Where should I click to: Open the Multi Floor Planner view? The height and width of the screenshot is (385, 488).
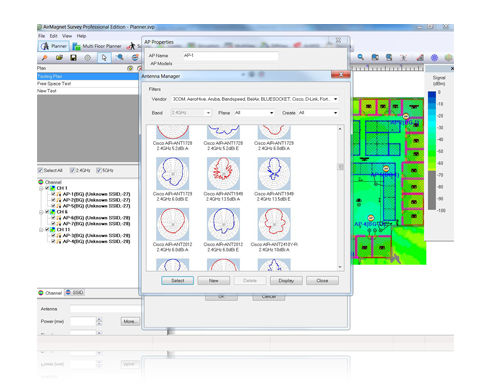[97, 46]
